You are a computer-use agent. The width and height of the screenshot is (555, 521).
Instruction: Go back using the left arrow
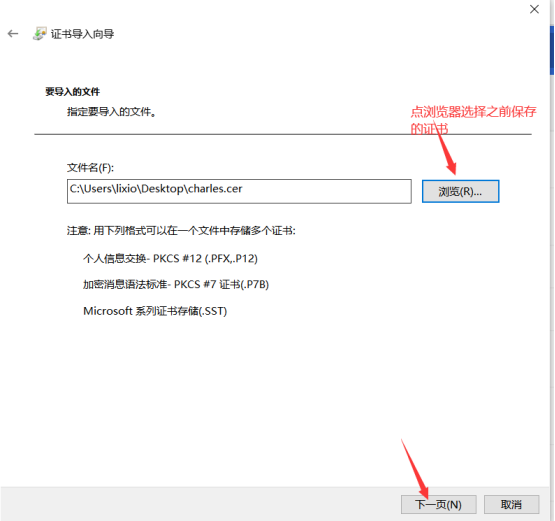pyautogui.click(x=13, y=34)
